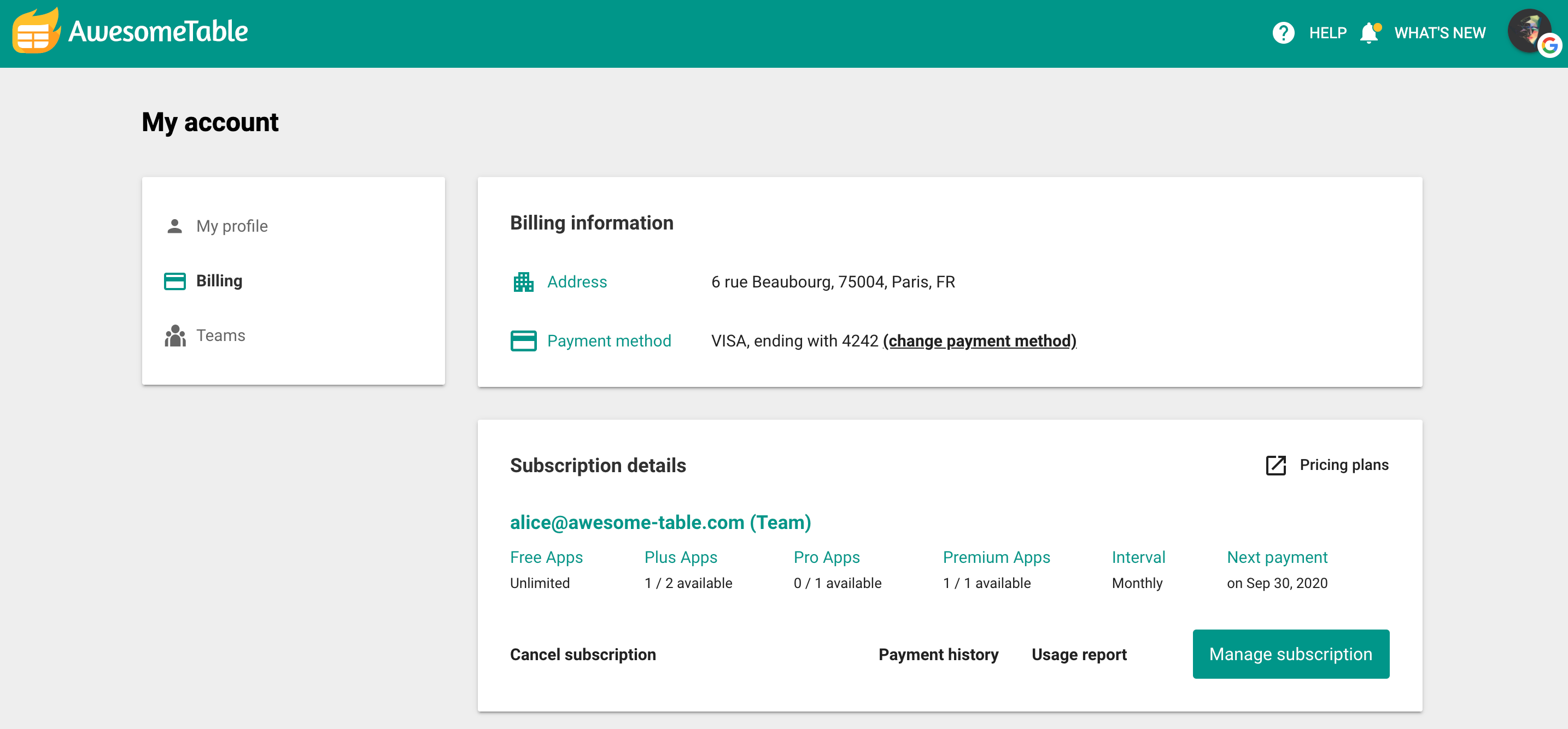Viewport: 1568px width, 729px height.
Task: Click the Next payment column label
Action: (1277, 557)
